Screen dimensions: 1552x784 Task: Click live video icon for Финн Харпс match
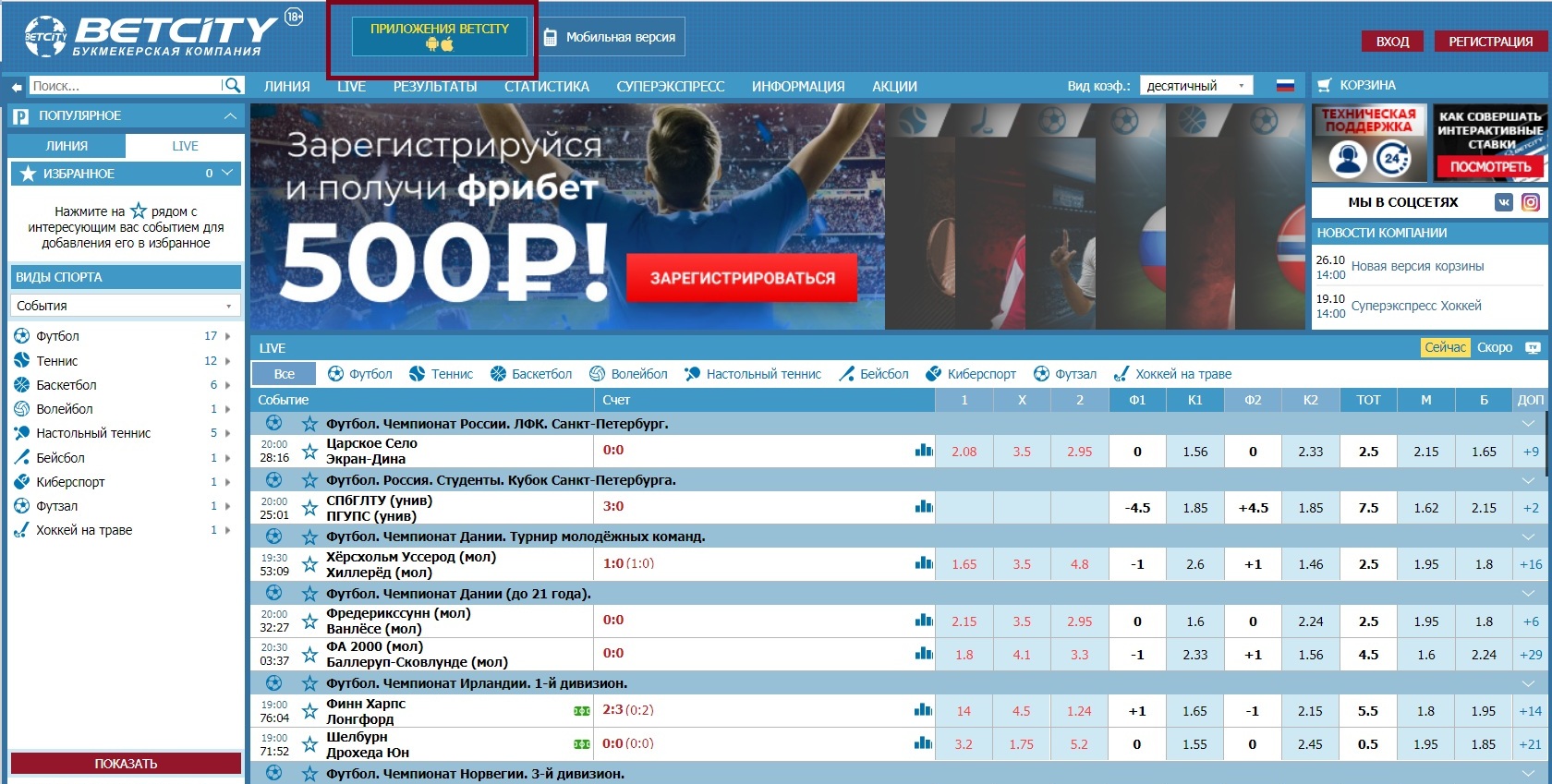(582, 711)
